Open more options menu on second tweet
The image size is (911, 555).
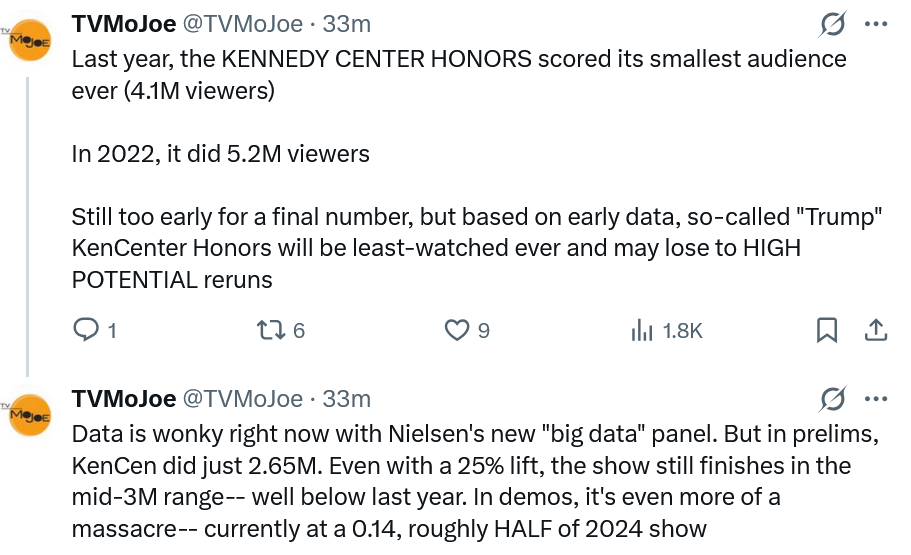point(875,399)
